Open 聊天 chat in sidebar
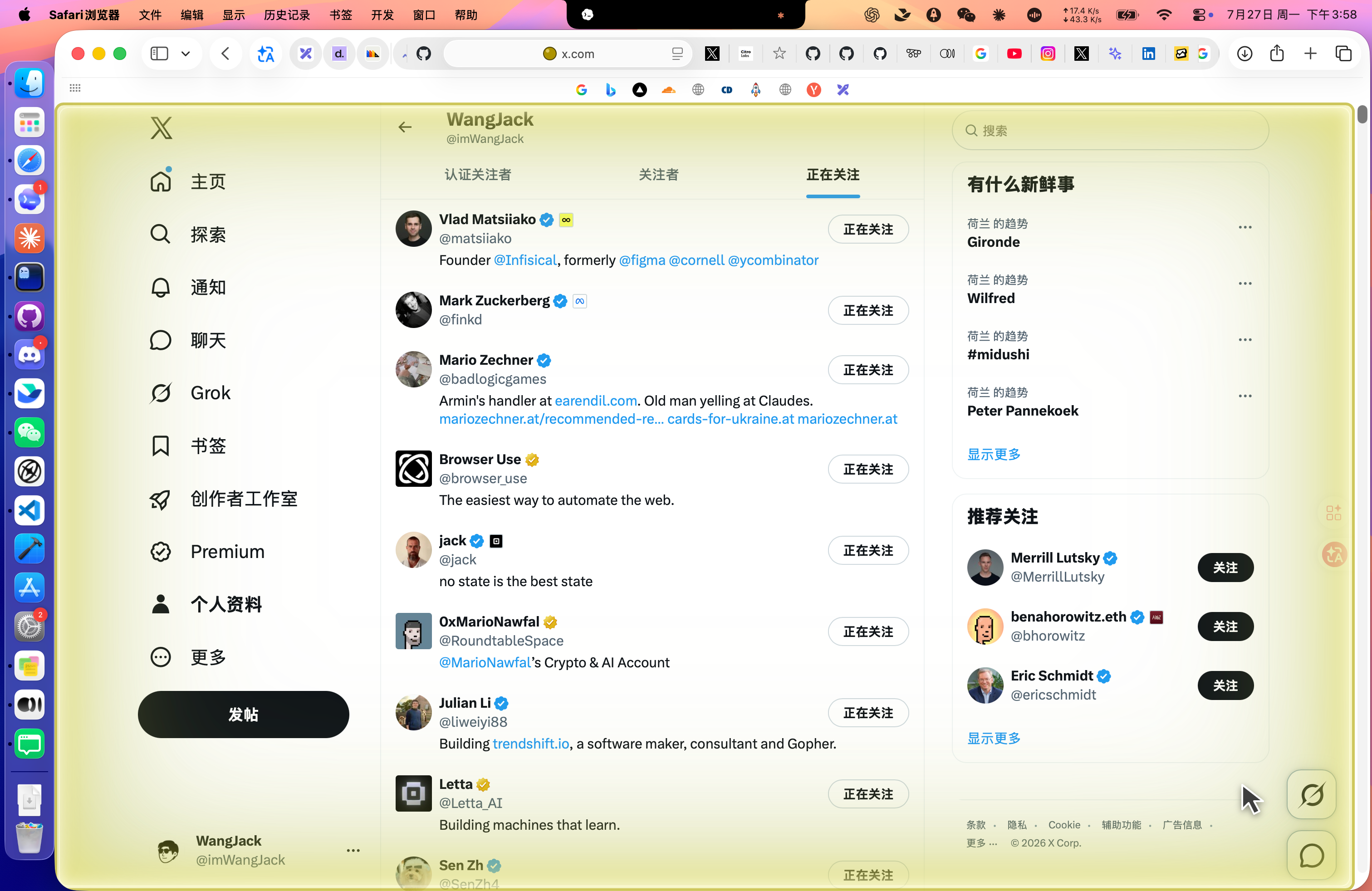1372x891 pixels. (188, 340)
